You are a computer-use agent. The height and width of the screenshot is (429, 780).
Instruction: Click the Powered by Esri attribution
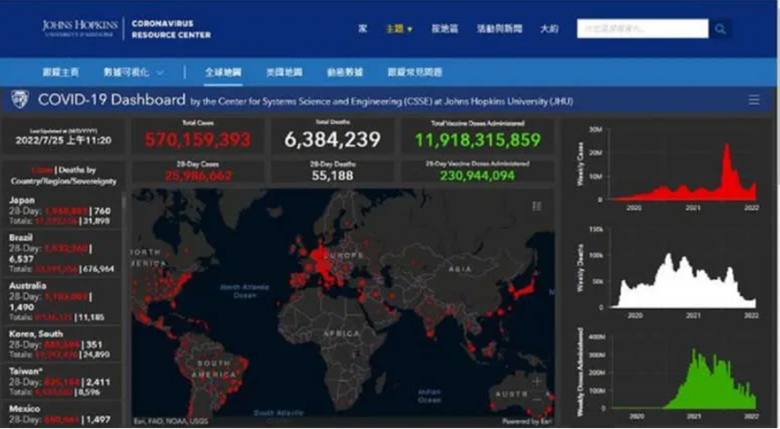tap(527, 422)
